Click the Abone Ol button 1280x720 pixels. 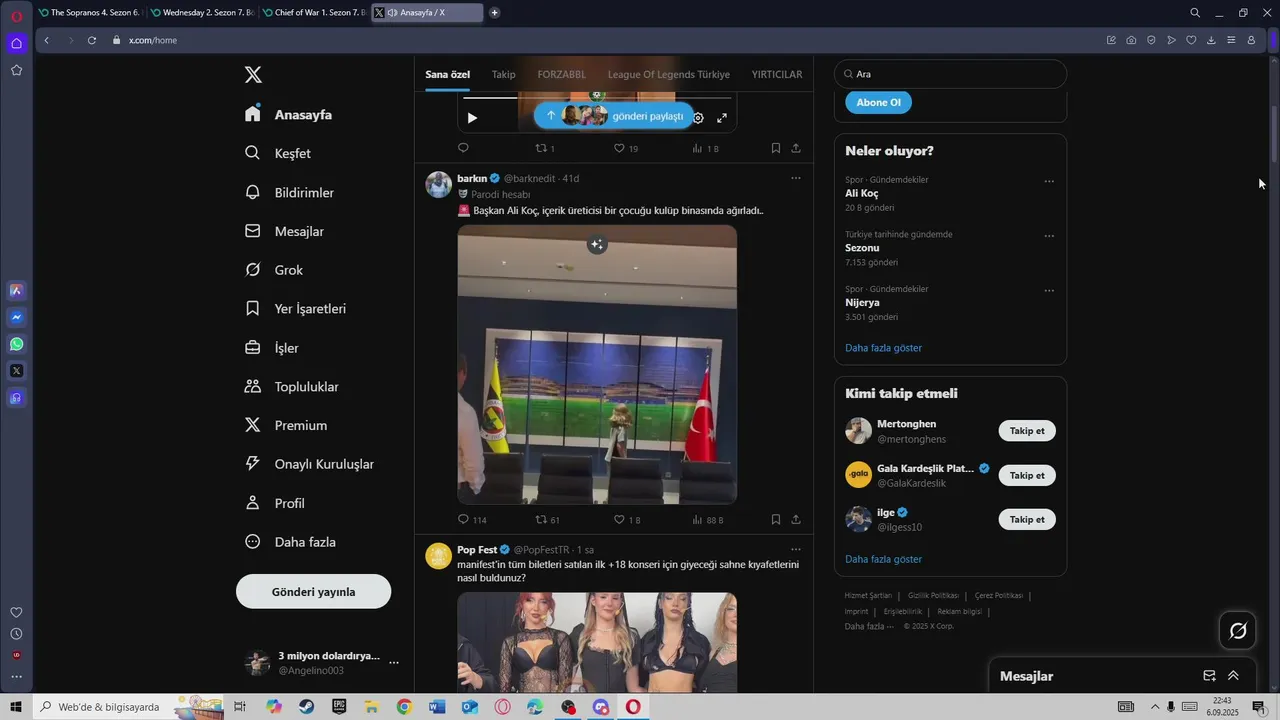[x=878, y=102]
